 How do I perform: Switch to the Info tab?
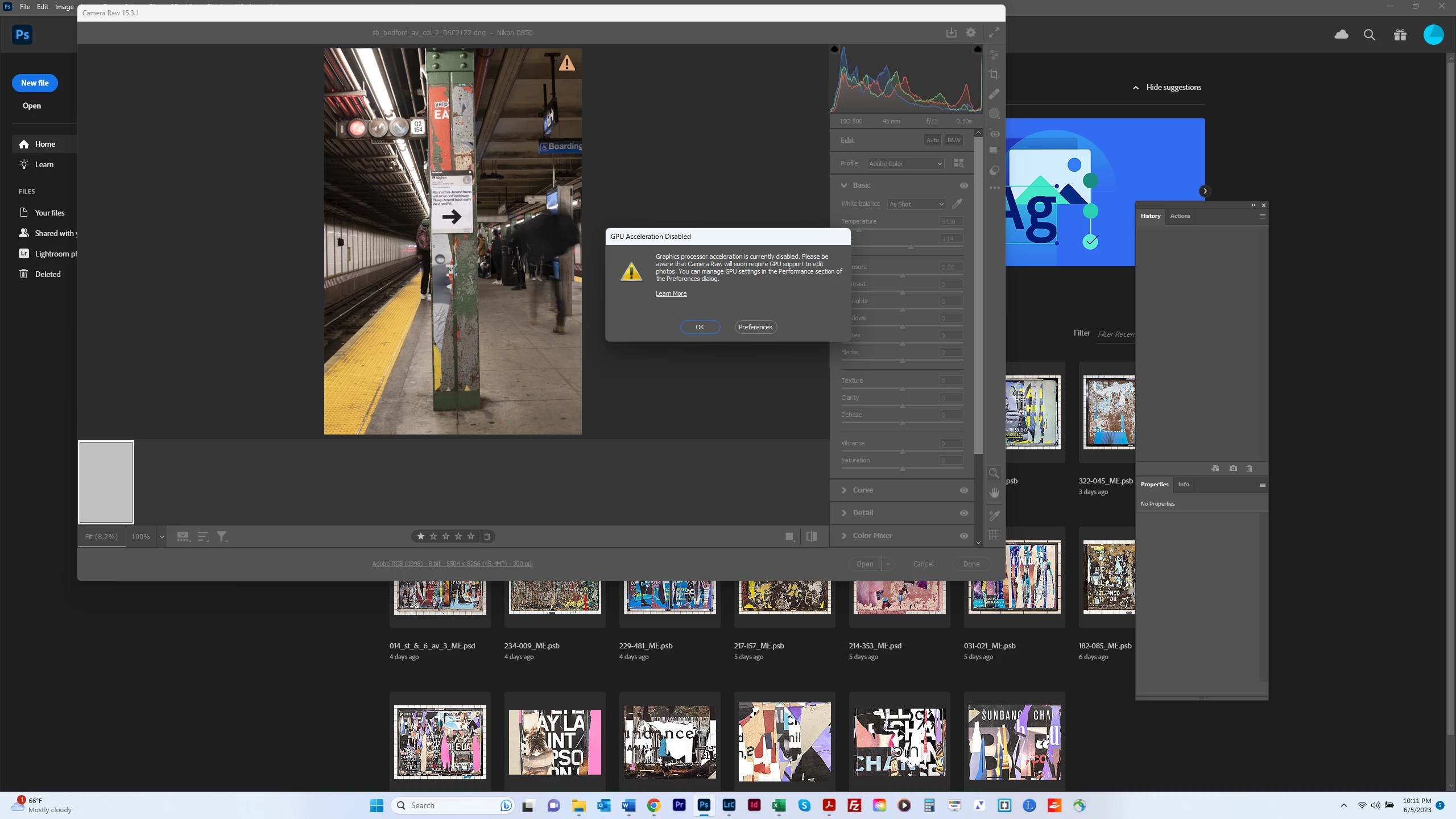pos(1183,485)
